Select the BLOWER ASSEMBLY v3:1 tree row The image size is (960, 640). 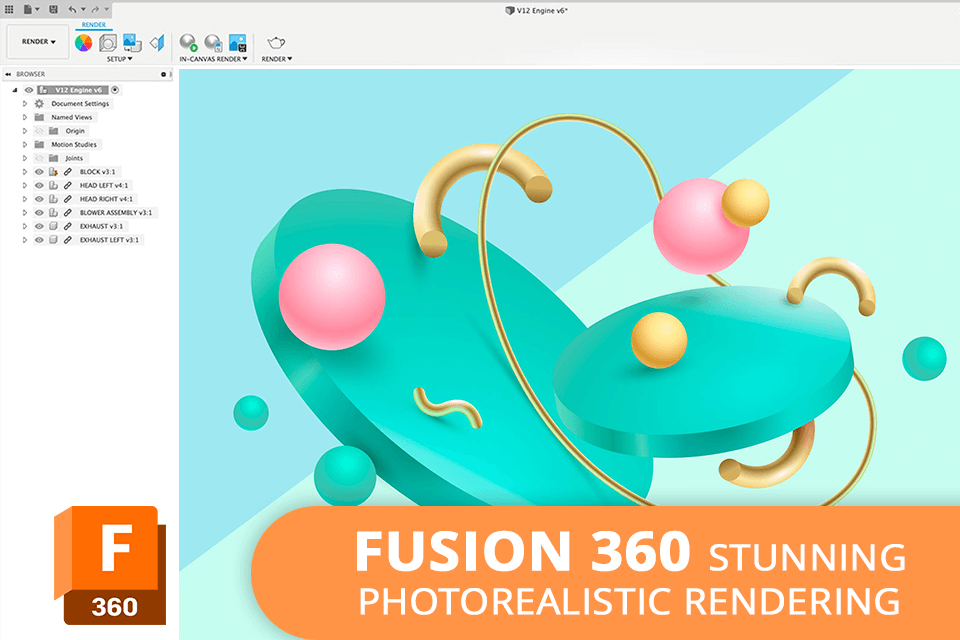point(89,213)
